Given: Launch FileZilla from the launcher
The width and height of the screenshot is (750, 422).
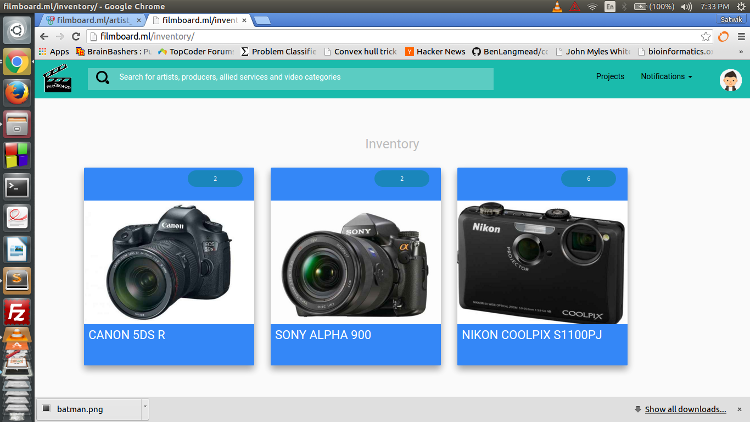Looking at the screenshot, I should coord(17,312).
